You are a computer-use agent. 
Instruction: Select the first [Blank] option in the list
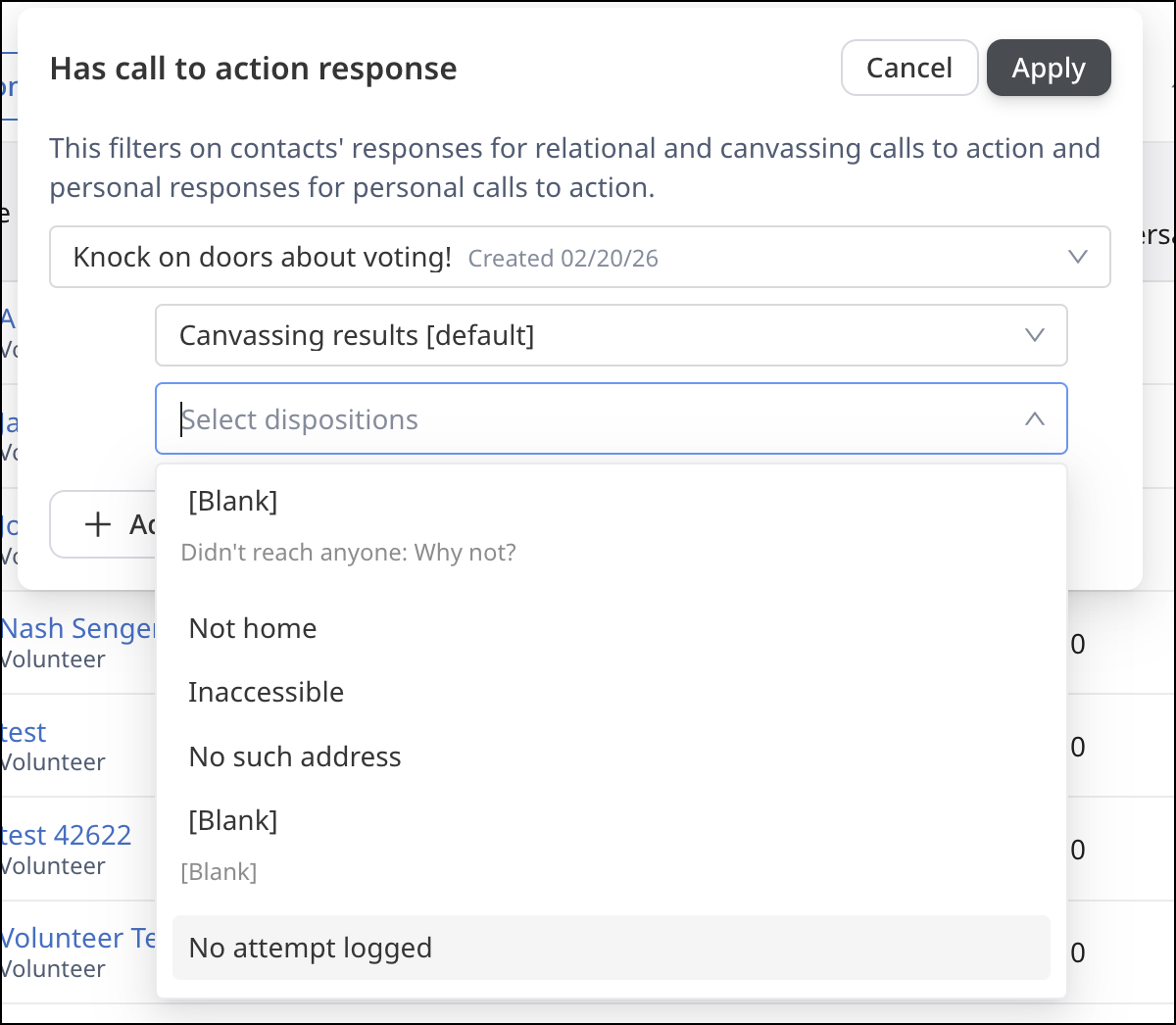coord(233,501)
